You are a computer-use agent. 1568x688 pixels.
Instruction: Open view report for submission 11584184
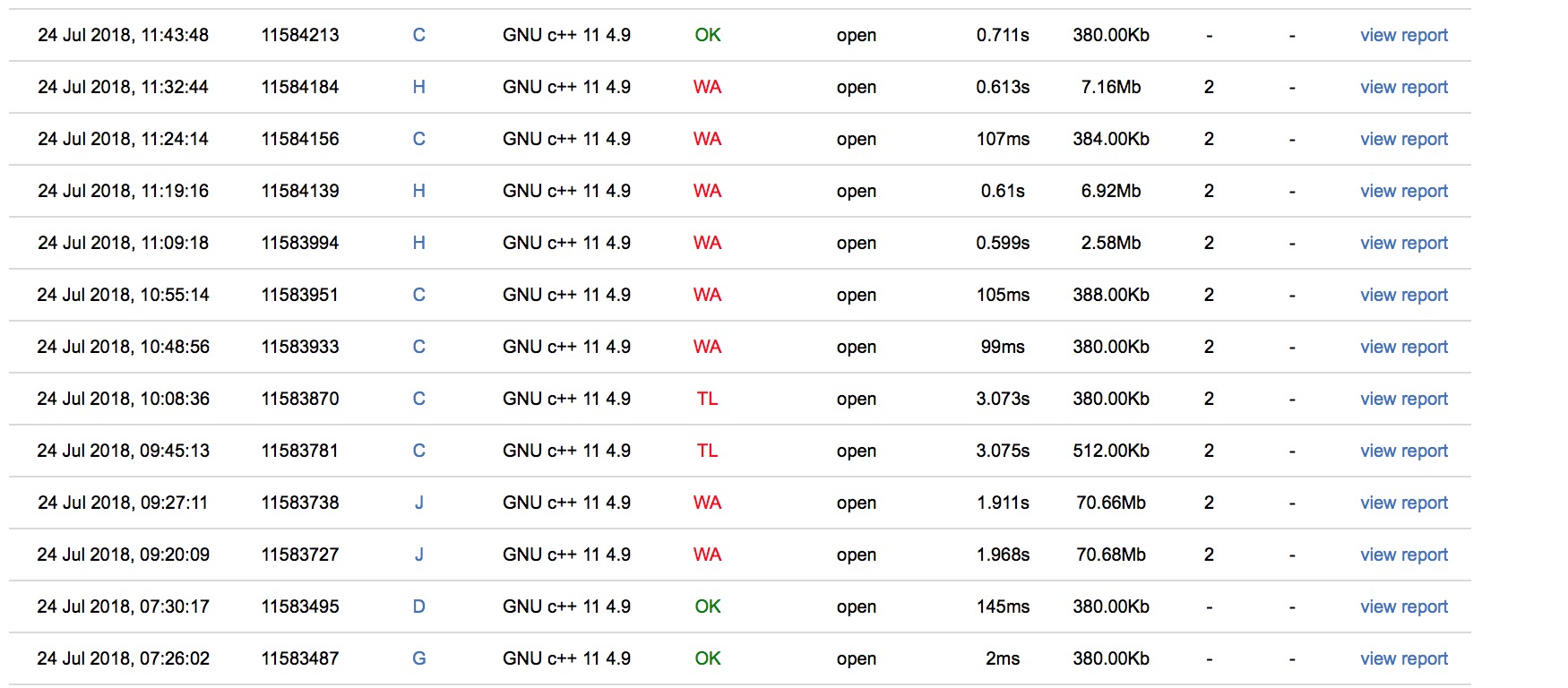[x=1403, y=87]
